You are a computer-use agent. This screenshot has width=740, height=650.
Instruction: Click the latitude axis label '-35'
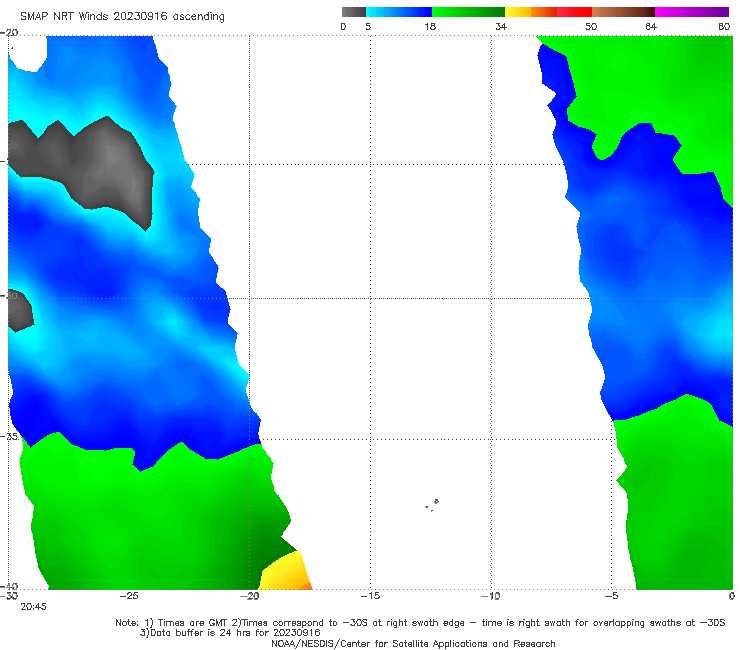point(9,437)
